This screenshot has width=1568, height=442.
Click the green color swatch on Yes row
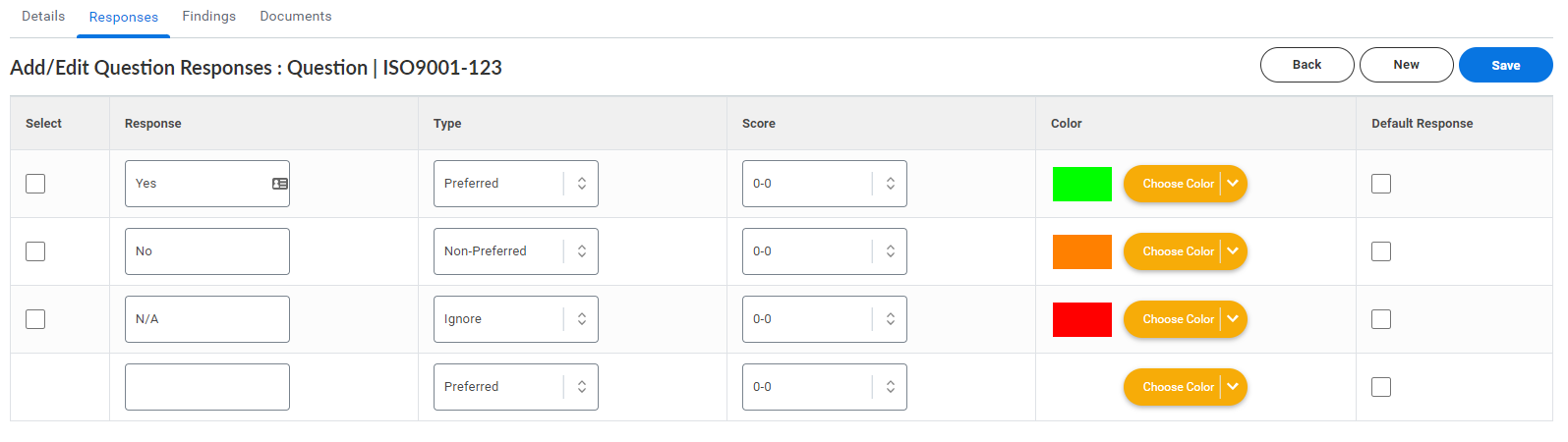click(x=1082, y=184)
